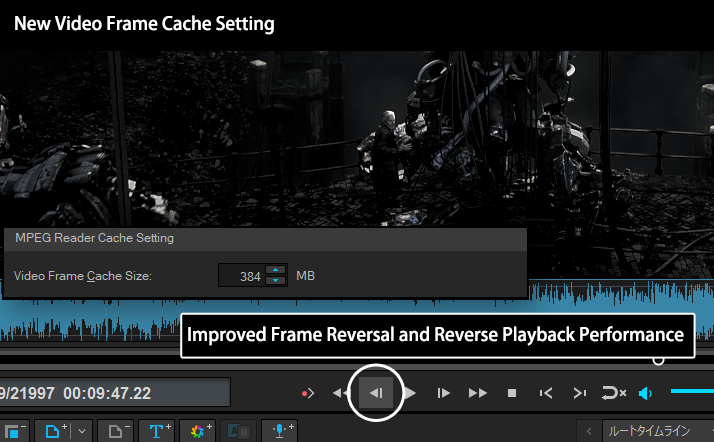Click the rewind button
Screen dimensions: 714x442
point(340,393)
